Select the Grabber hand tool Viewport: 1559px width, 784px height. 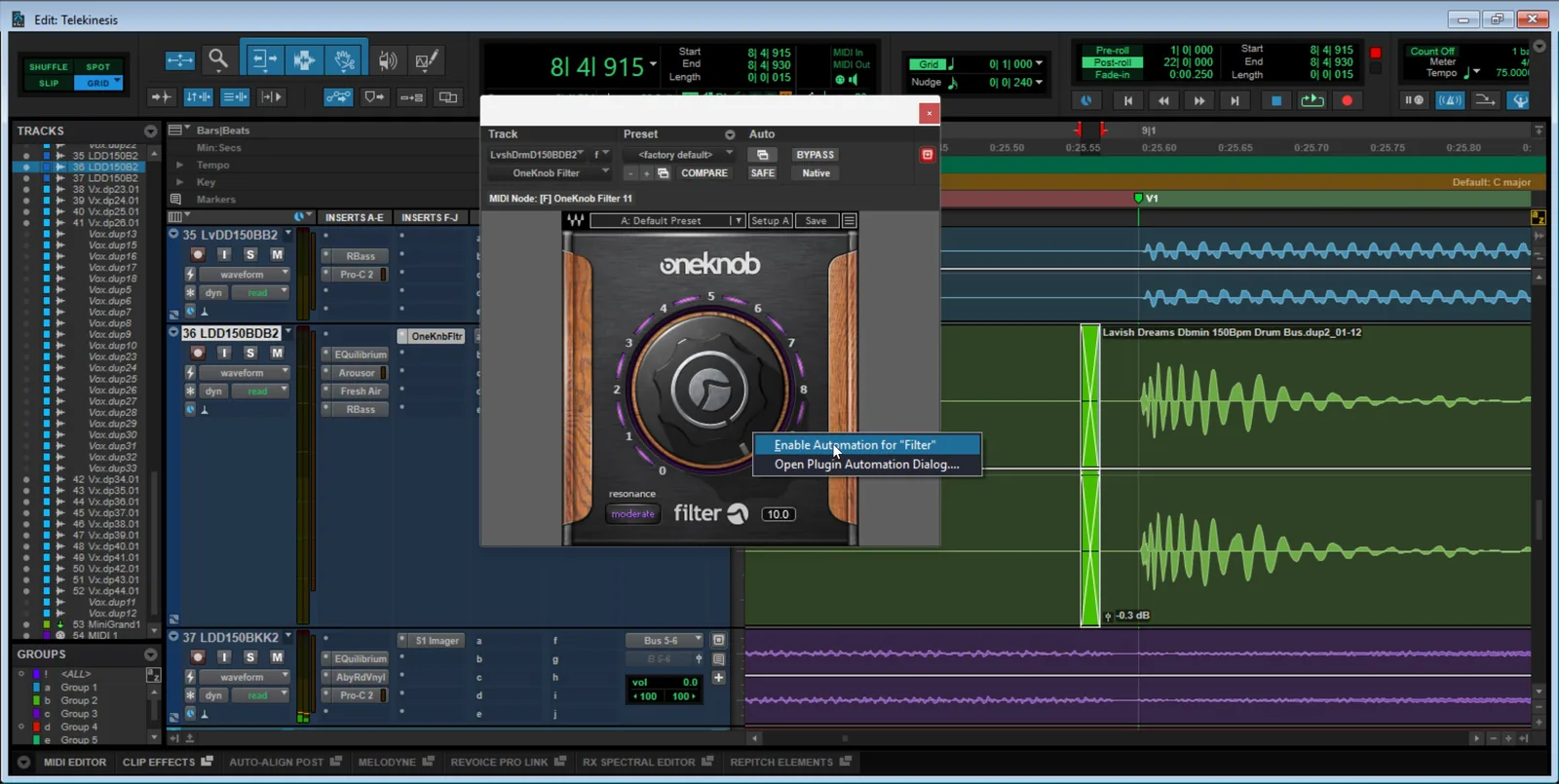[344, 60]
